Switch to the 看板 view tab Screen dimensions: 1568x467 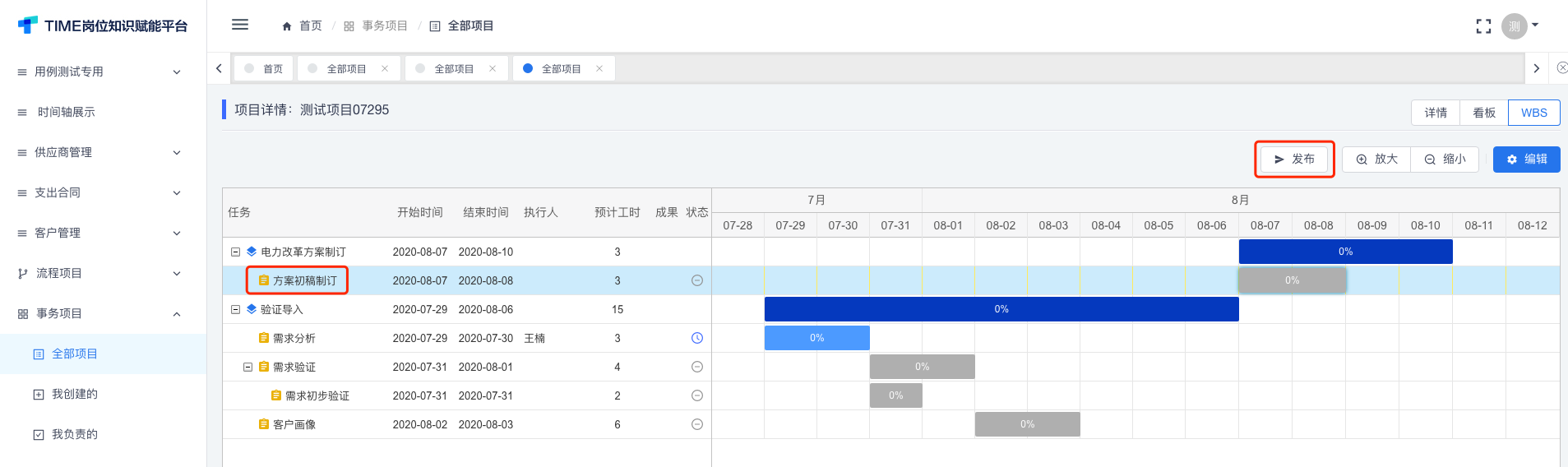coord(1483,113)
